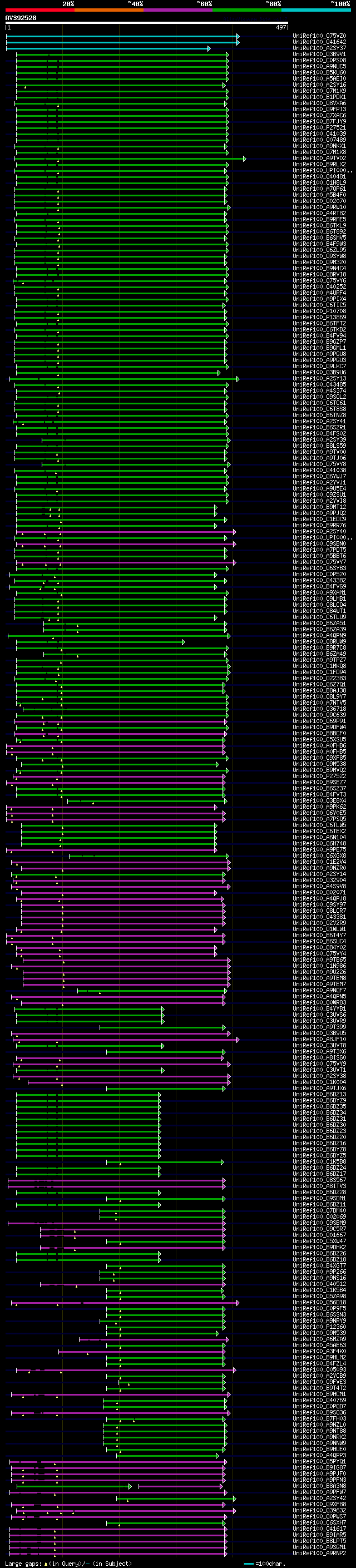Select the UniRef100_A9TV02 label
The width and height of the screenshot is (356, 1568).
point(319,159)
